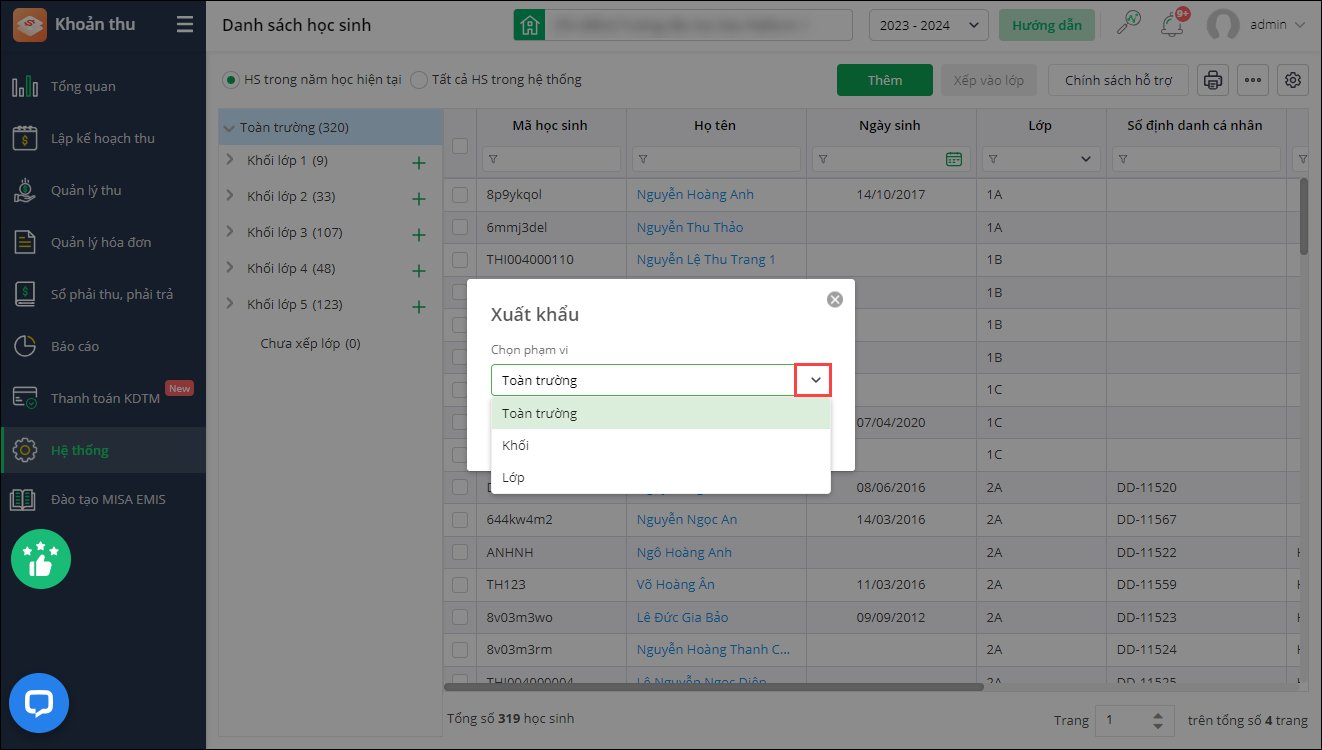Open the 2023 - 2024 school year dropdown
1322x750 pixels.
click(x=928, y=25)
